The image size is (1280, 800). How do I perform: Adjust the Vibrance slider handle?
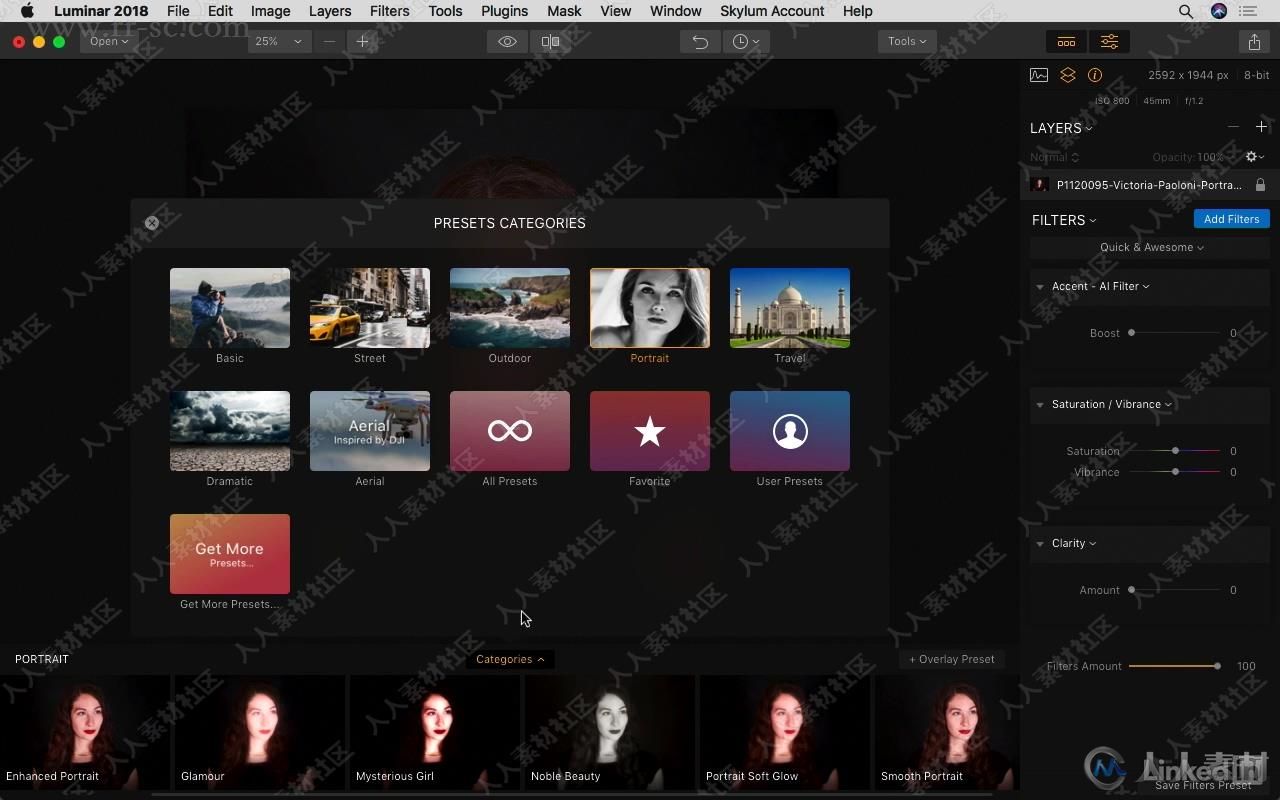[1175, 472]
